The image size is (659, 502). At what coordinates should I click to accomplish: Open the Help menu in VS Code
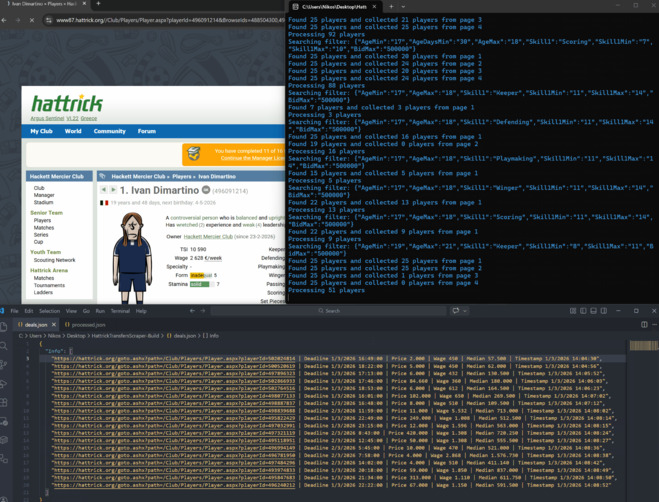click(141, 311)
